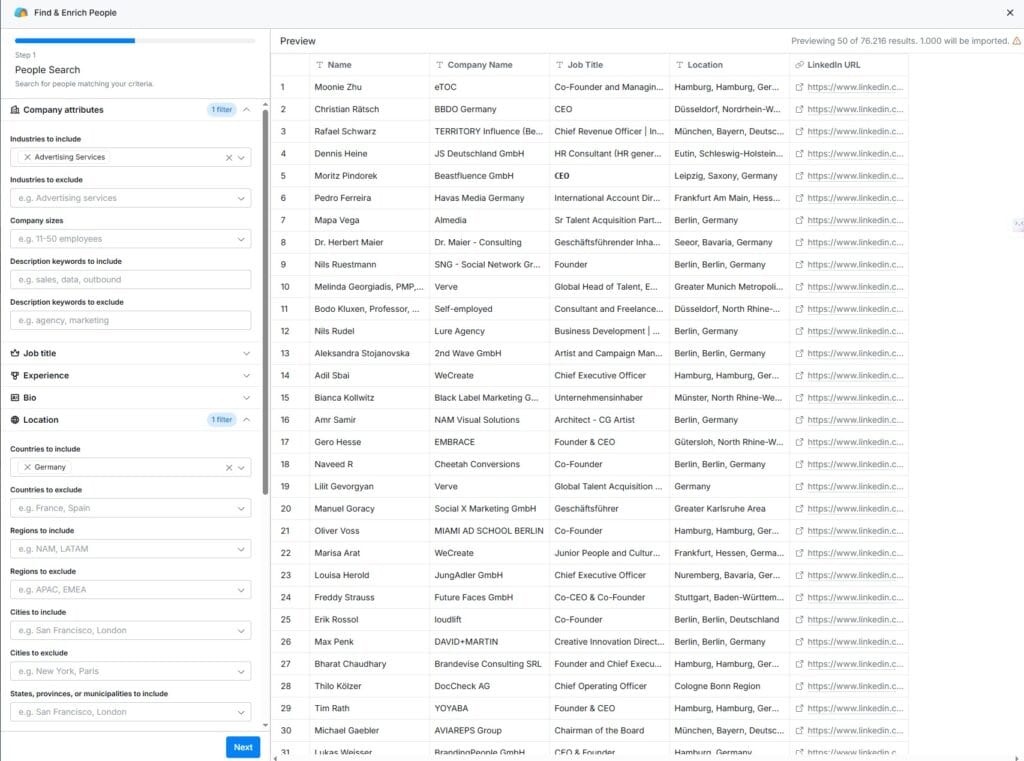Click external link icon in Rafael Schwarz row

(799, 131)
